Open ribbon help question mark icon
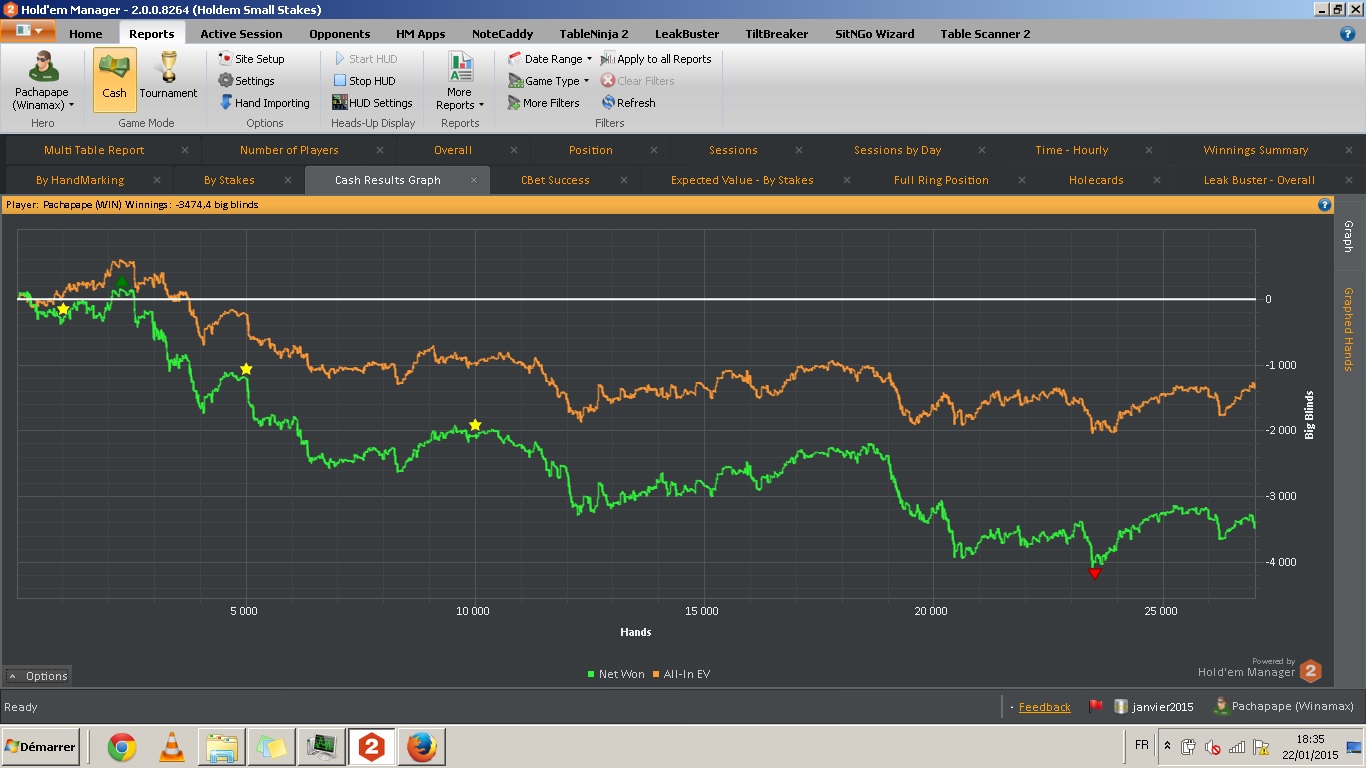Image resolution: width=1366 pixels, height=768 pixels. point(1347,33)
